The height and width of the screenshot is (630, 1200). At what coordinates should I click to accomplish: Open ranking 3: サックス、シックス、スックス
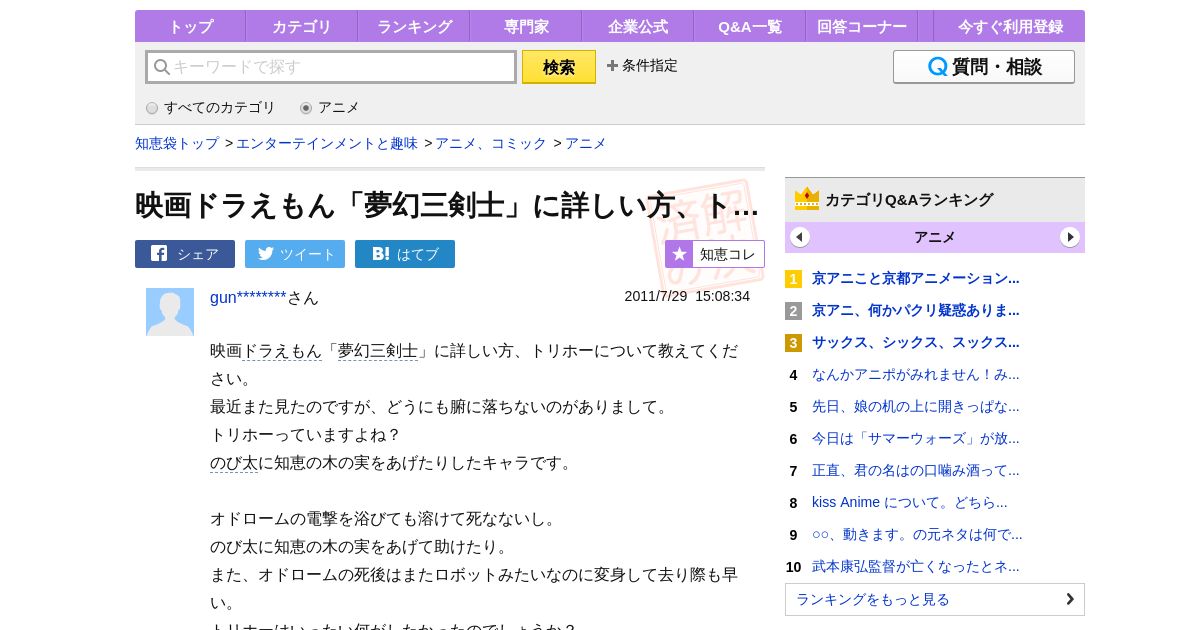pos(916,342)
